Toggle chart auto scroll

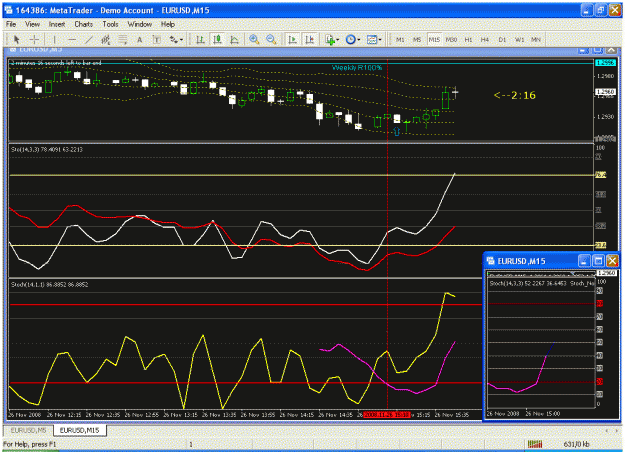coord(292,39)
